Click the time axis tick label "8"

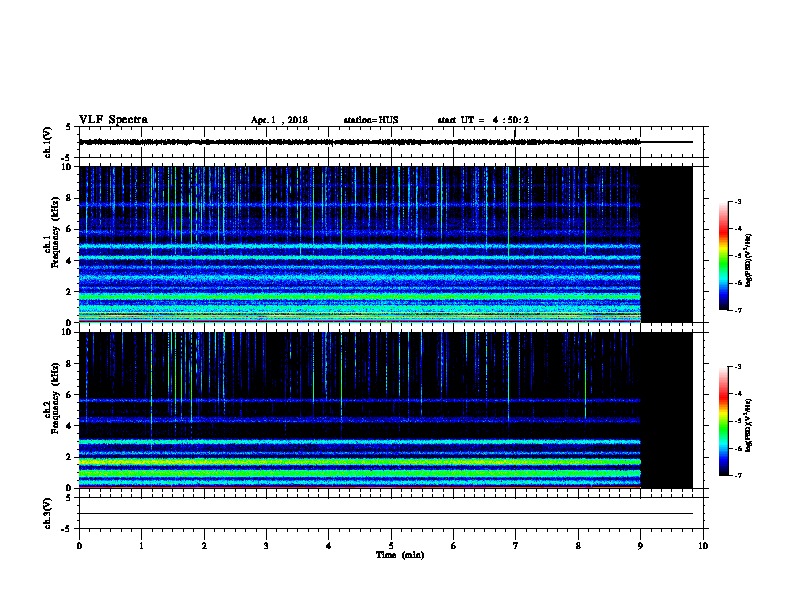[578, 546]
